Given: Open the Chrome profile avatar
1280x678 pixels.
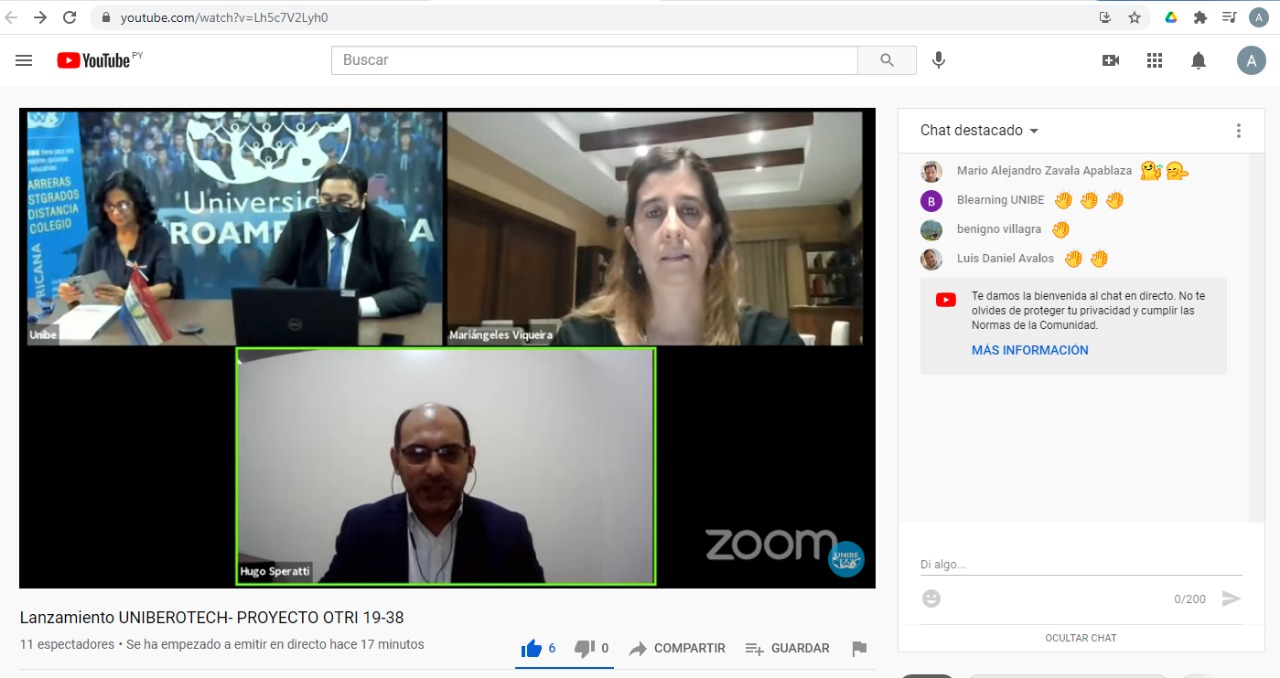Looking at the screenshot, I should [x=1259, y=17].
